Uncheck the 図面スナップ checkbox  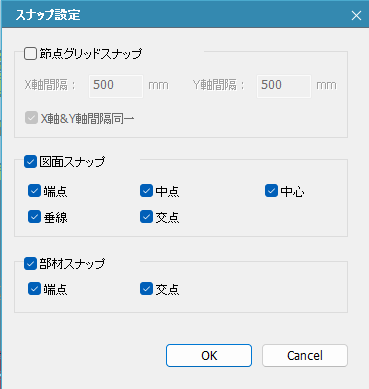click(30, 162)
